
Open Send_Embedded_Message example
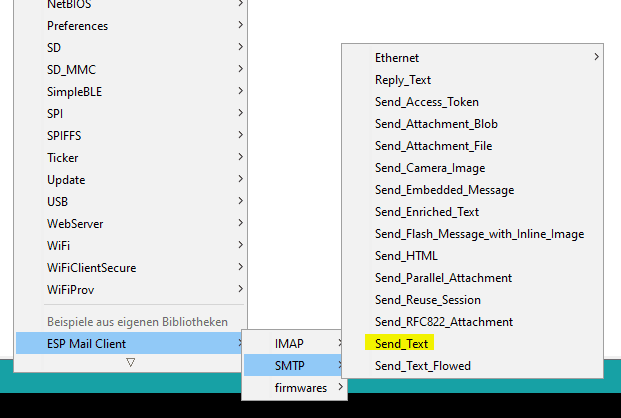[444, 190]
